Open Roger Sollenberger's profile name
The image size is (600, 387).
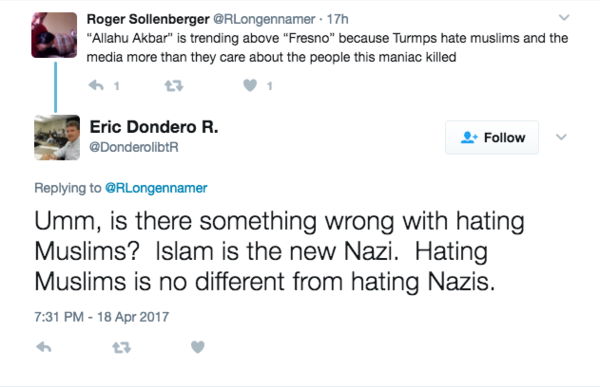point(148,19)
